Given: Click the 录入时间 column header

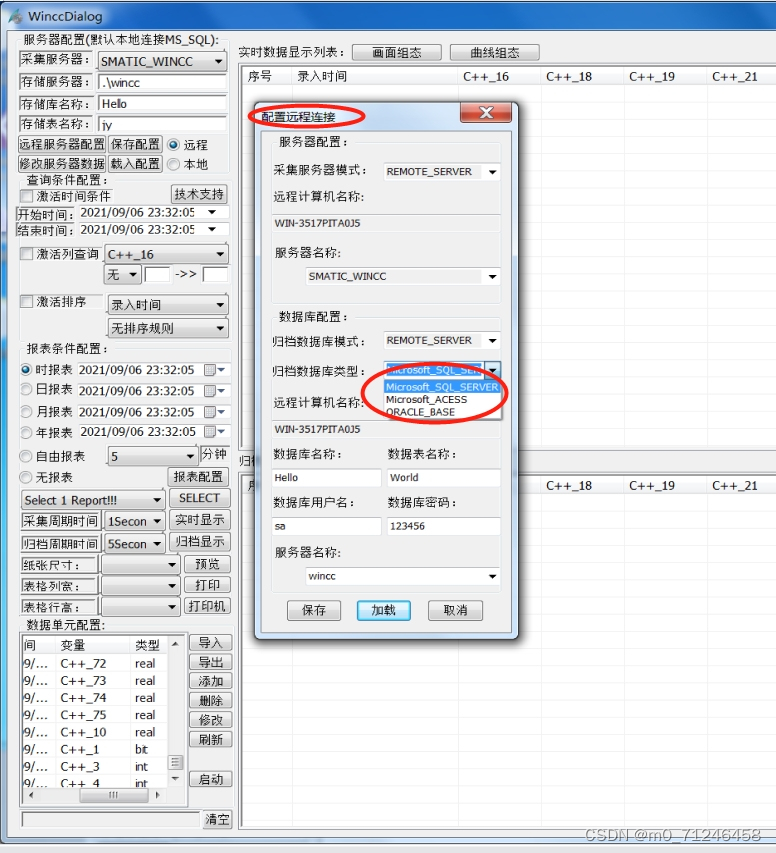Looking at the screenshot, I should click(375, 77).
